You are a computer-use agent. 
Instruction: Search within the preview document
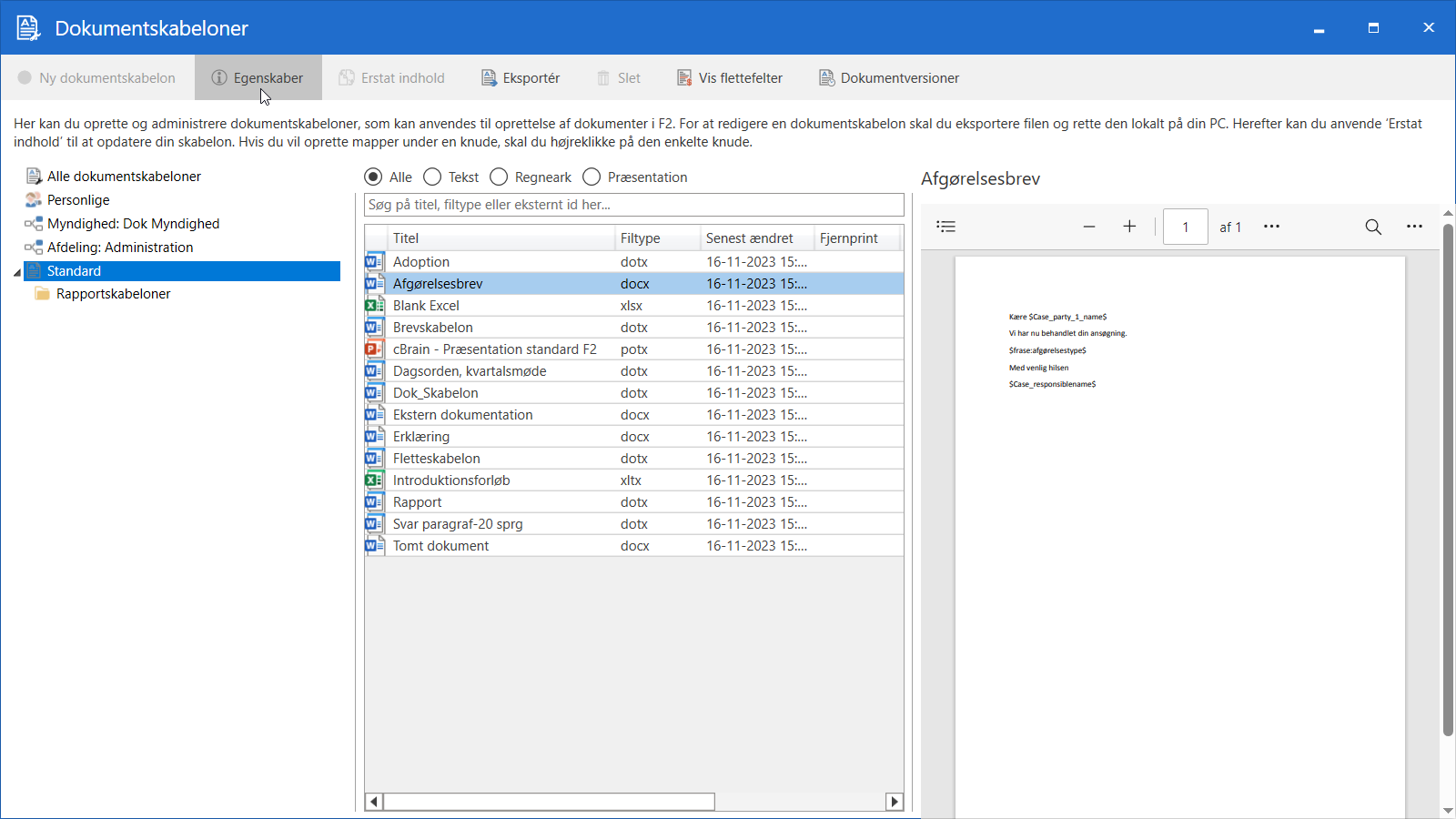1373,227
